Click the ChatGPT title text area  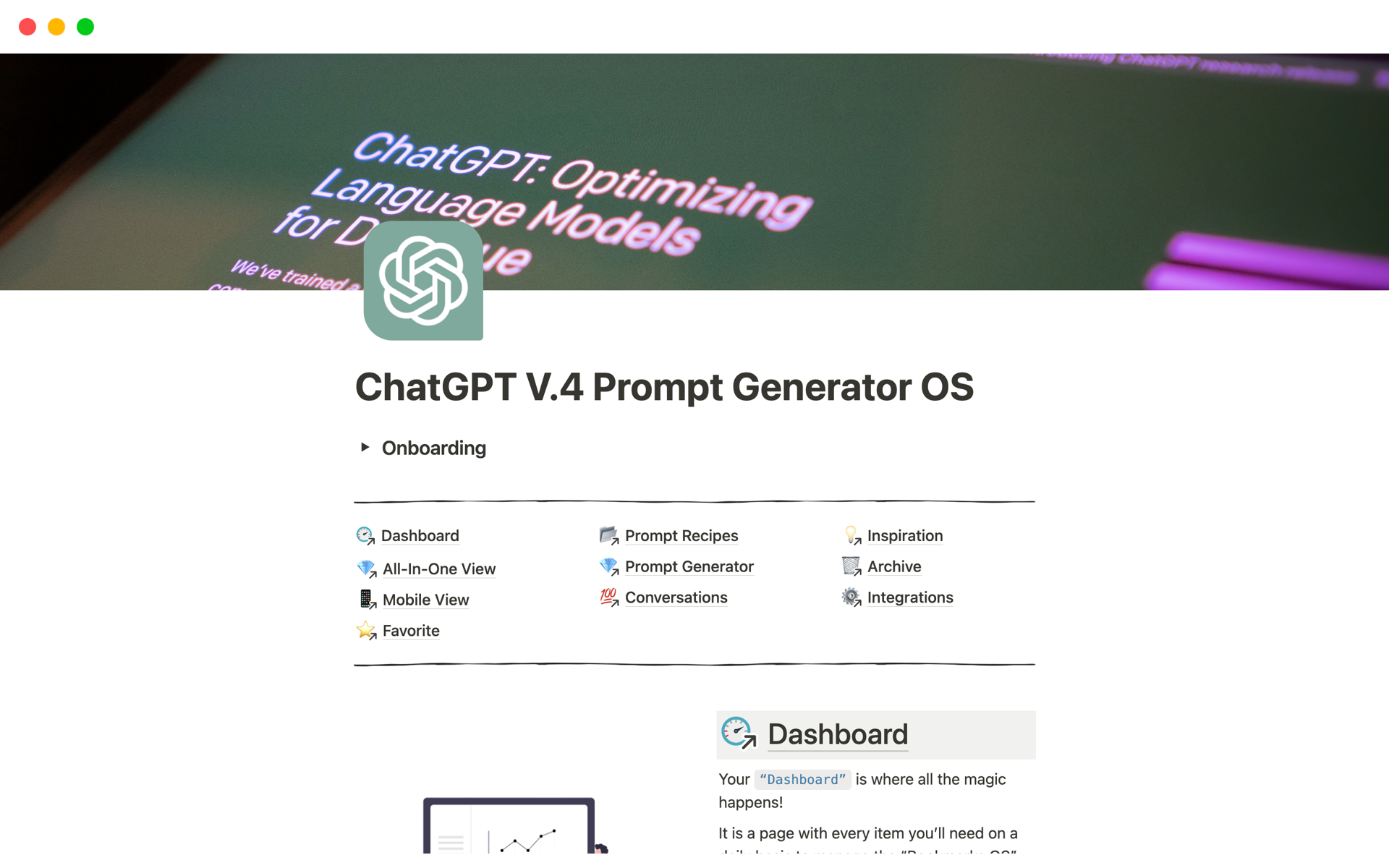pyautogui.click(x=666, y=388)
